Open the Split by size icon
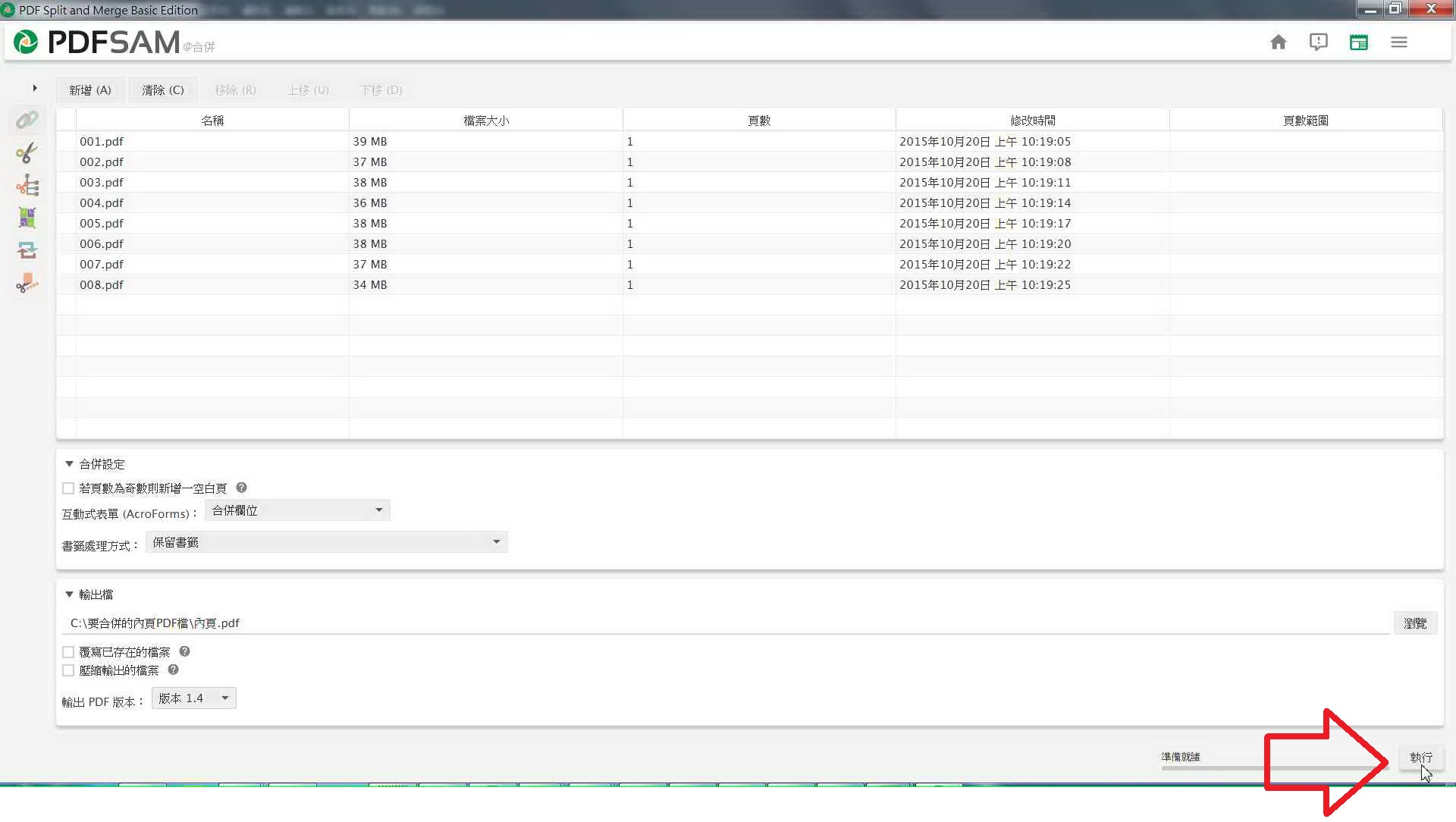1456x822 pixels. click(27, 284)
